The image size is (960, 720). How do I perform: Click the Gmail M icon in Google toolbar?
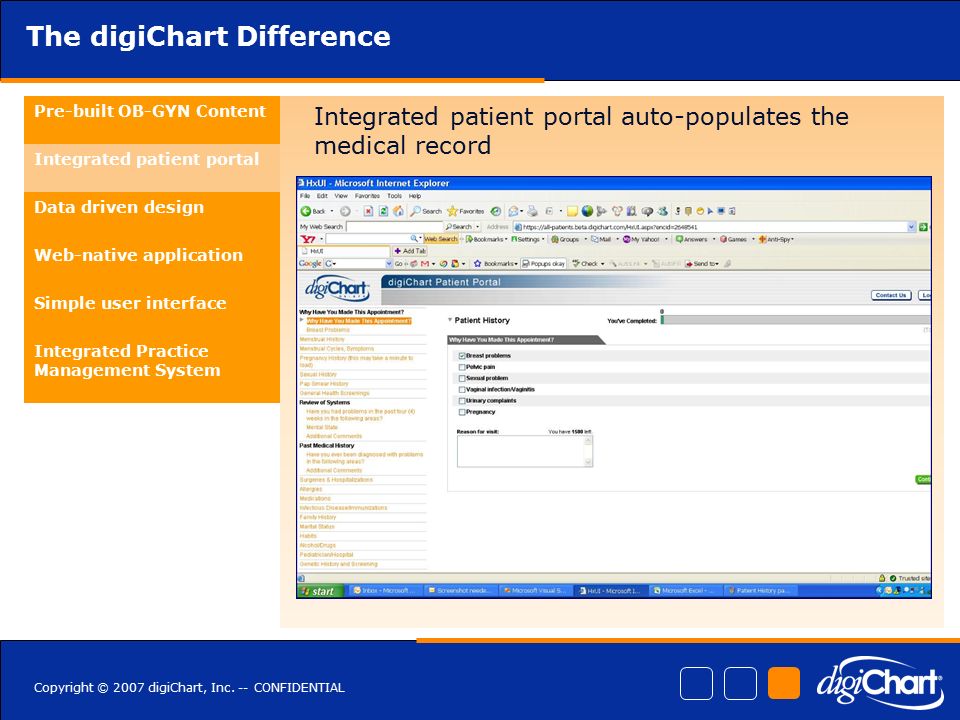[425, 264]
